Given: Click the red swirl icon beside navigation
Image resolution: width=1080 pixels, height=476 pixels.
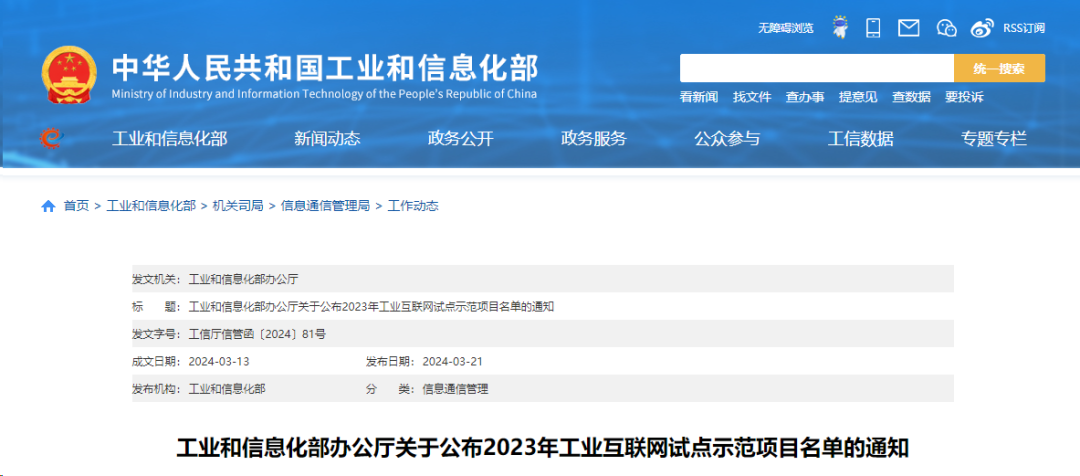Looking at the screenshot, I should [51, 138].
